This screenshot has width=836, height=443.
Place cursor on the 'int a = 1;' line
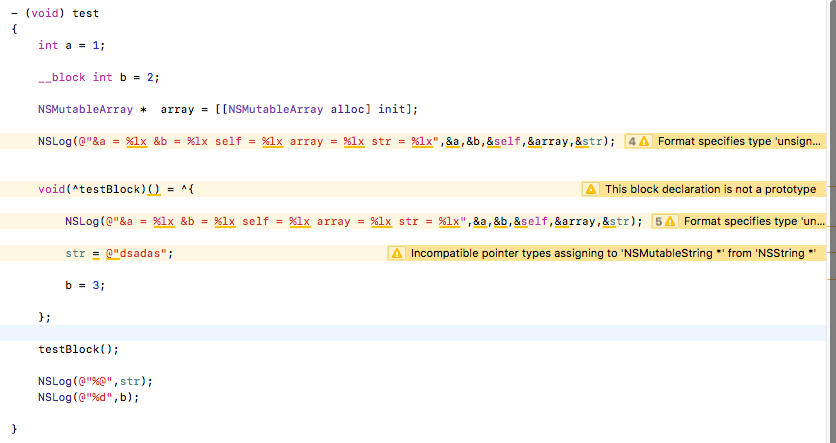tap(71, 45)
